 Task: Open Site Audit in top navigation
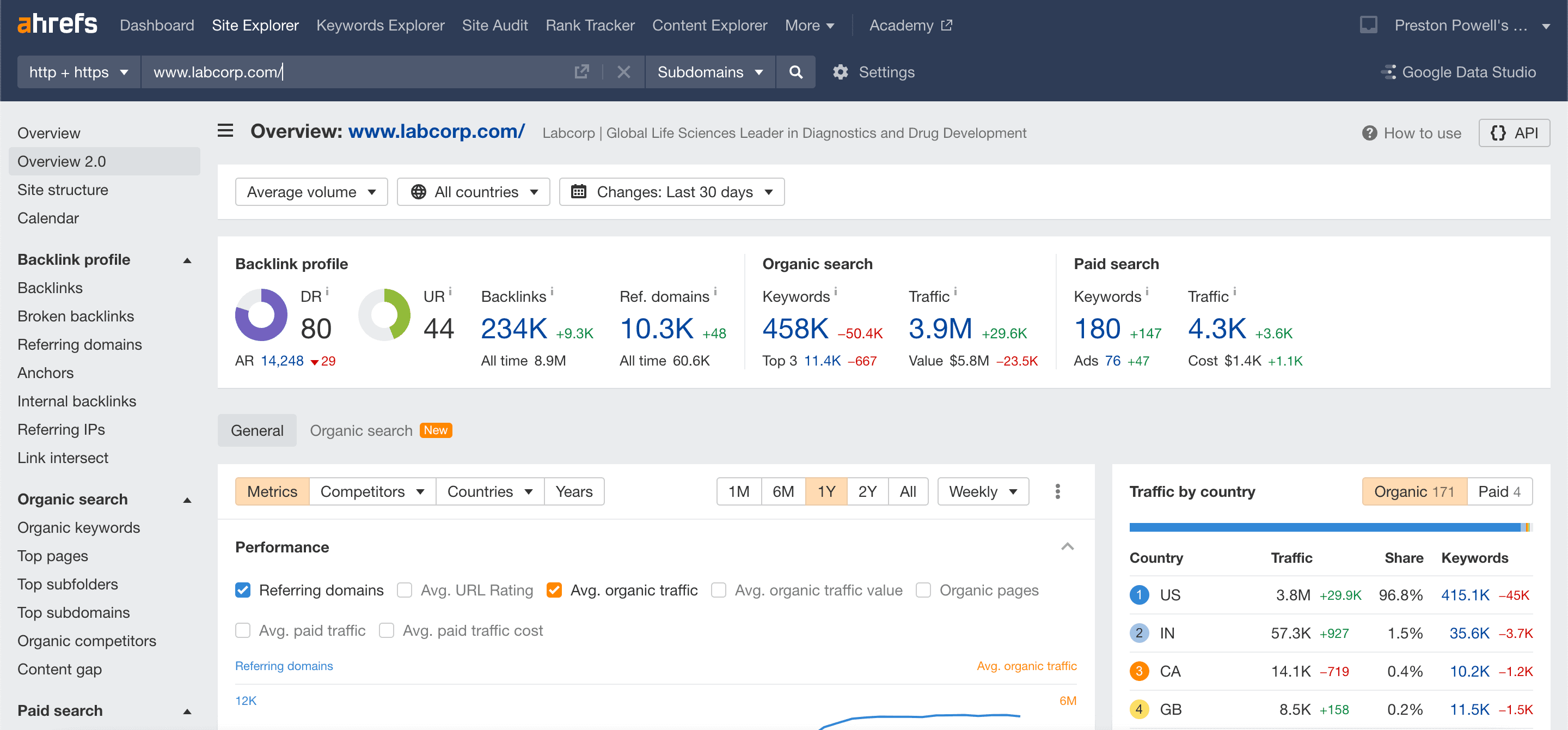[x=494, y=25]
